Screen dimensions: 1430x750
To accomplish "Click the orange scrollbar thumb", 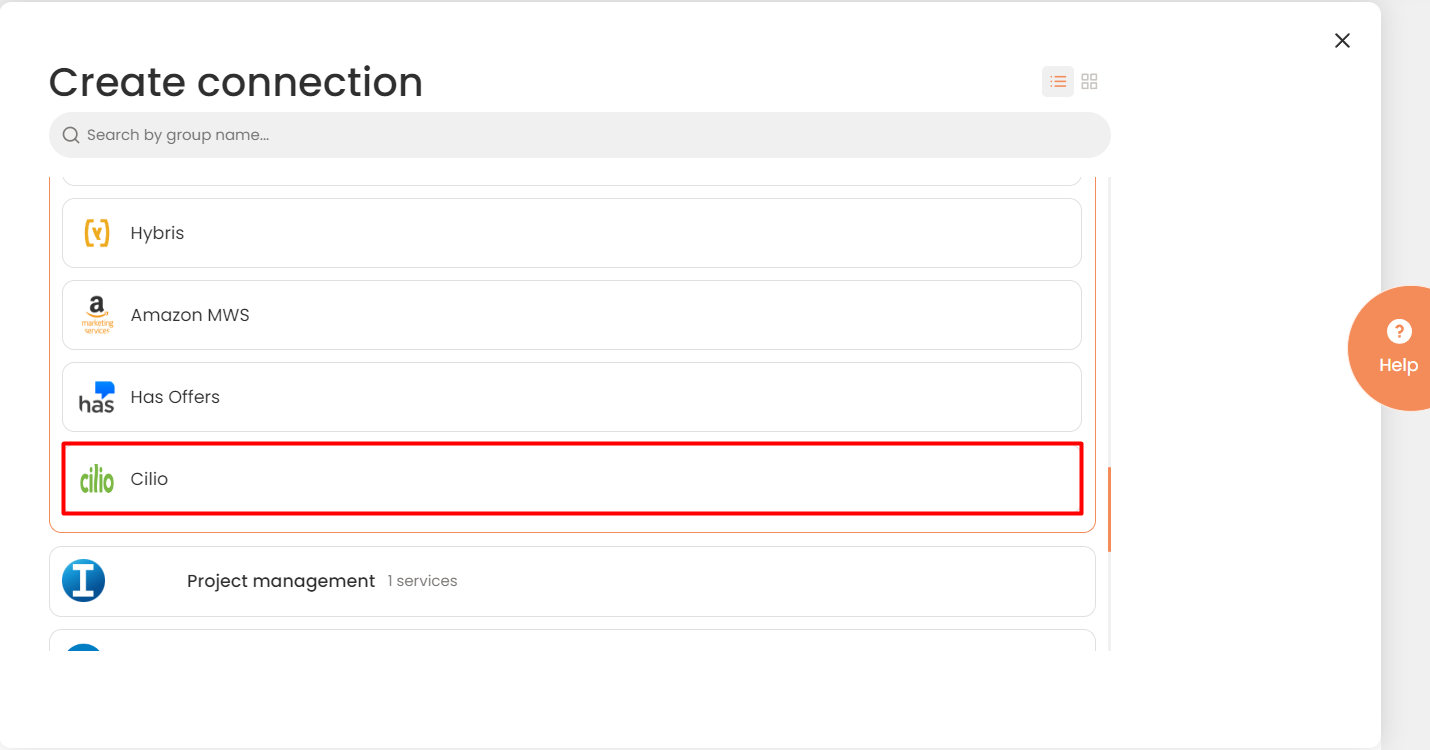I will 1109,508.
